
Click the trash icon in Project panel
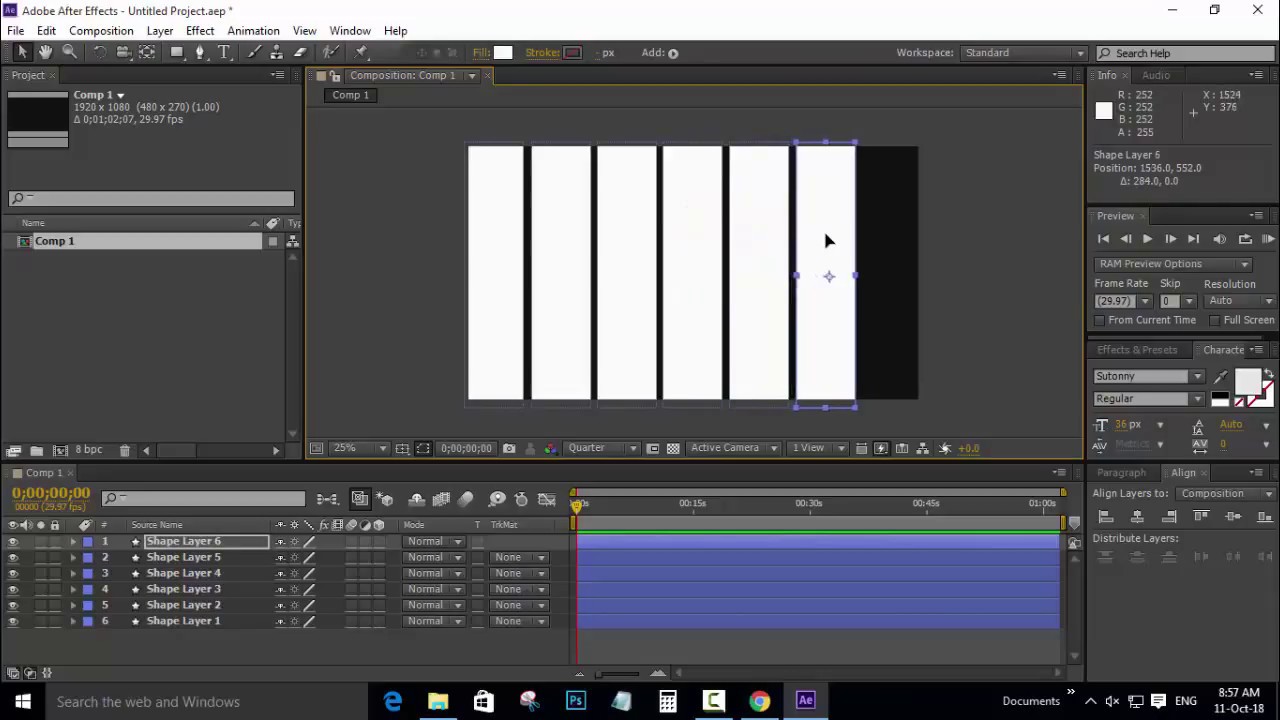(x=124, y=451)
